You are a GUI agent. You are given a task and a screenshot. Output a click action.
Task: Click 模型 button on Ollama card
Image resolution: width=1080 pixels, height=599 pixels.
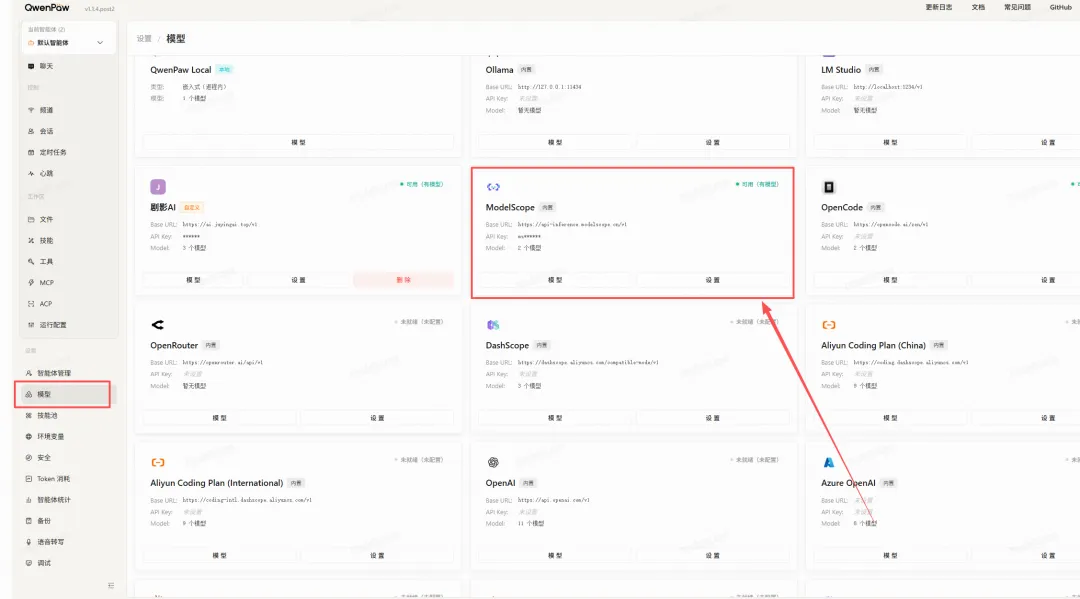pos(555,143)
